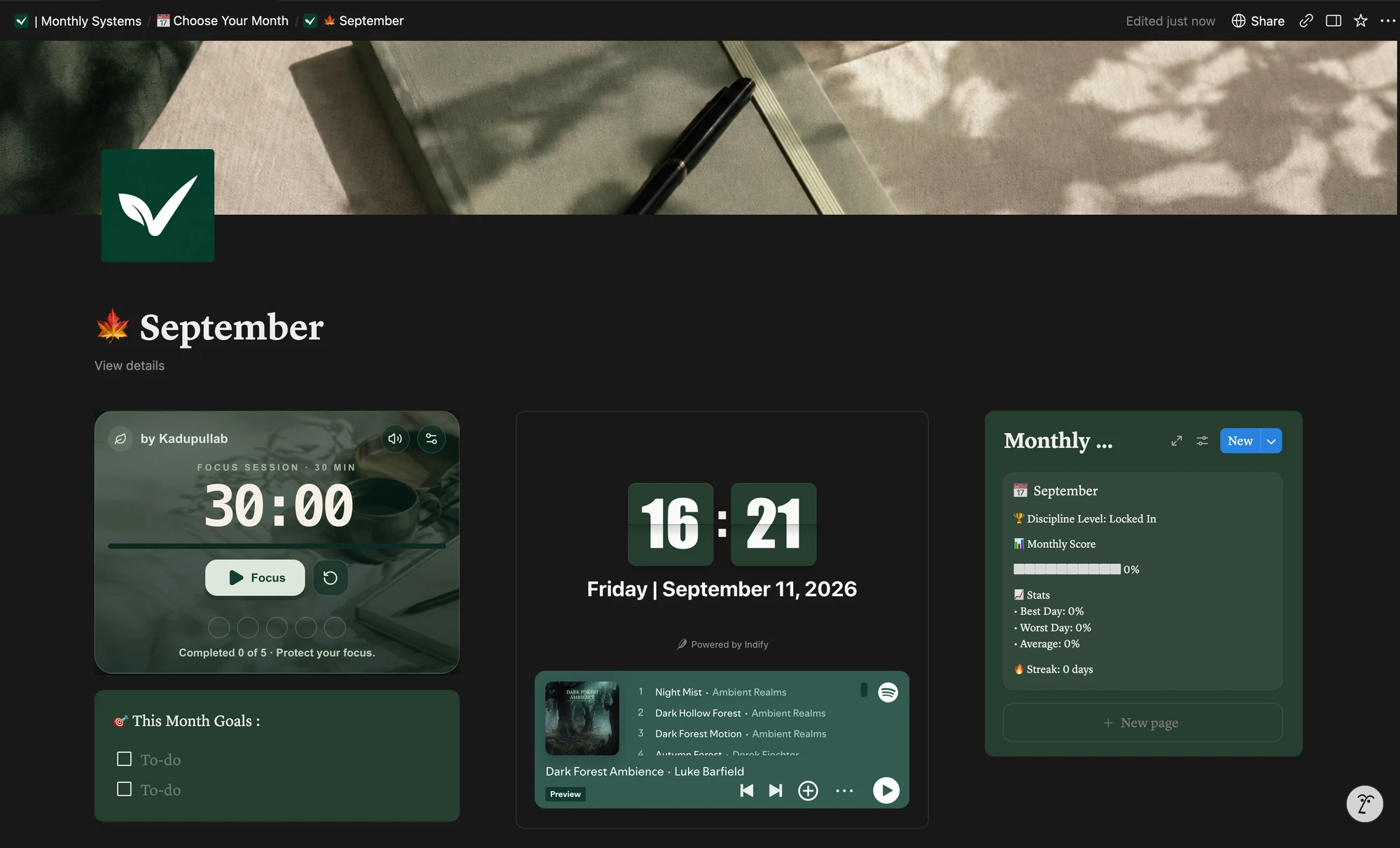Screen dimensions: 1400x848
Task: Start the Focus session
Action: coord(255,578)
